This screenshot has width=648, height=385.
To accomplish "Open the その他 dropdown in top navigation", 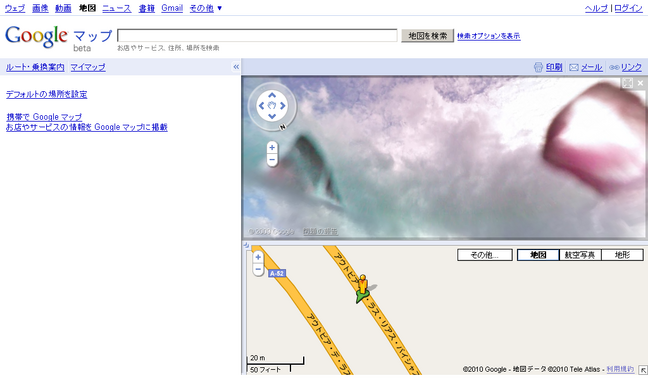I will (x=205, y=8).
